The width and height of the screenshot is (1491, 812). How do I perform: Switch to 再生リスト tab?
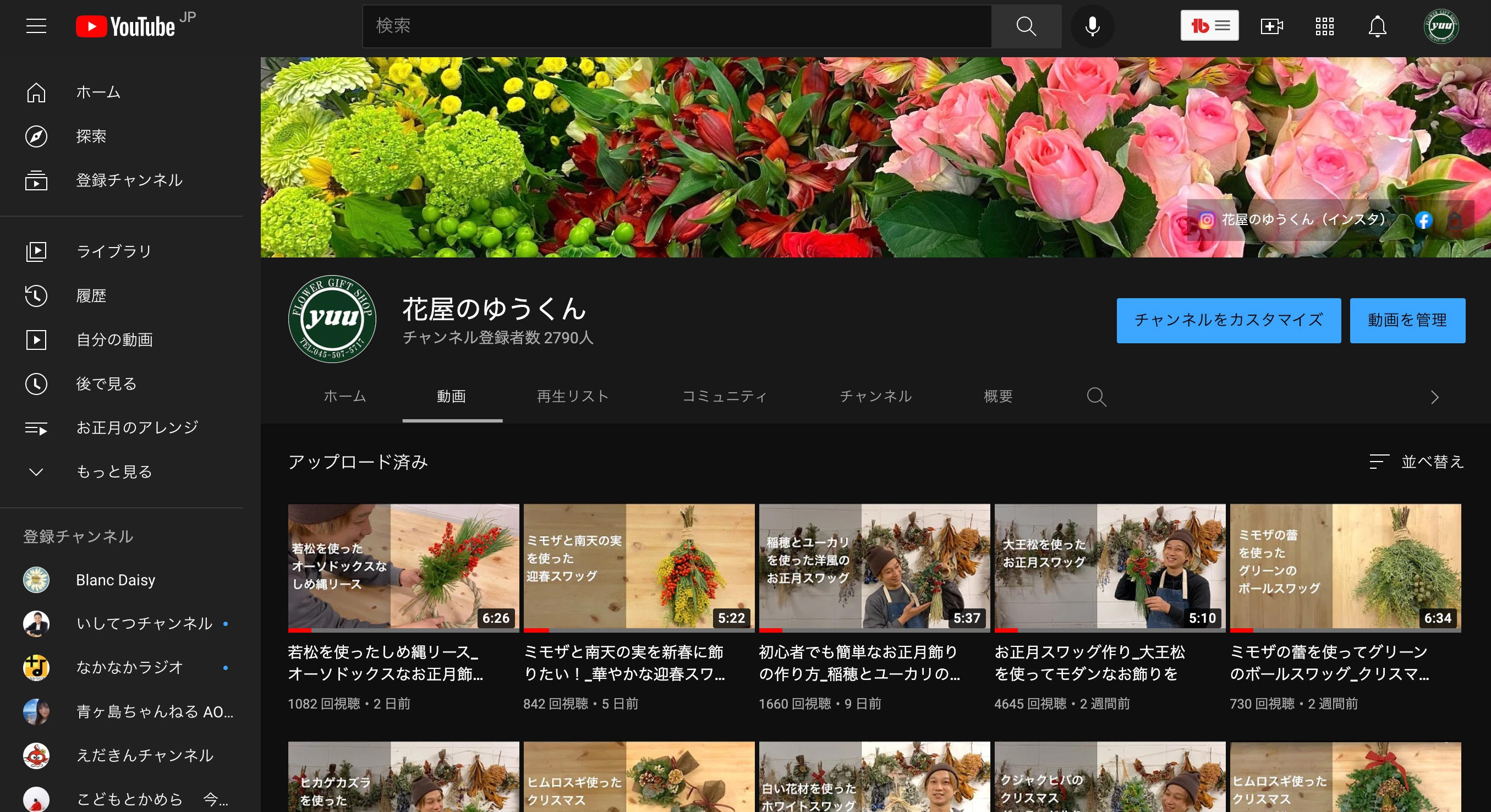(572, 397)
